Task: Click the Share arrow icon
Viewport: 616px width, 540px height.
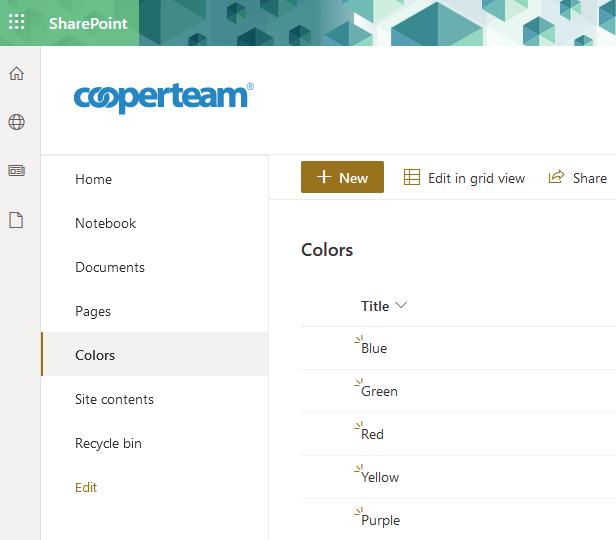Action: click(556, 177)
